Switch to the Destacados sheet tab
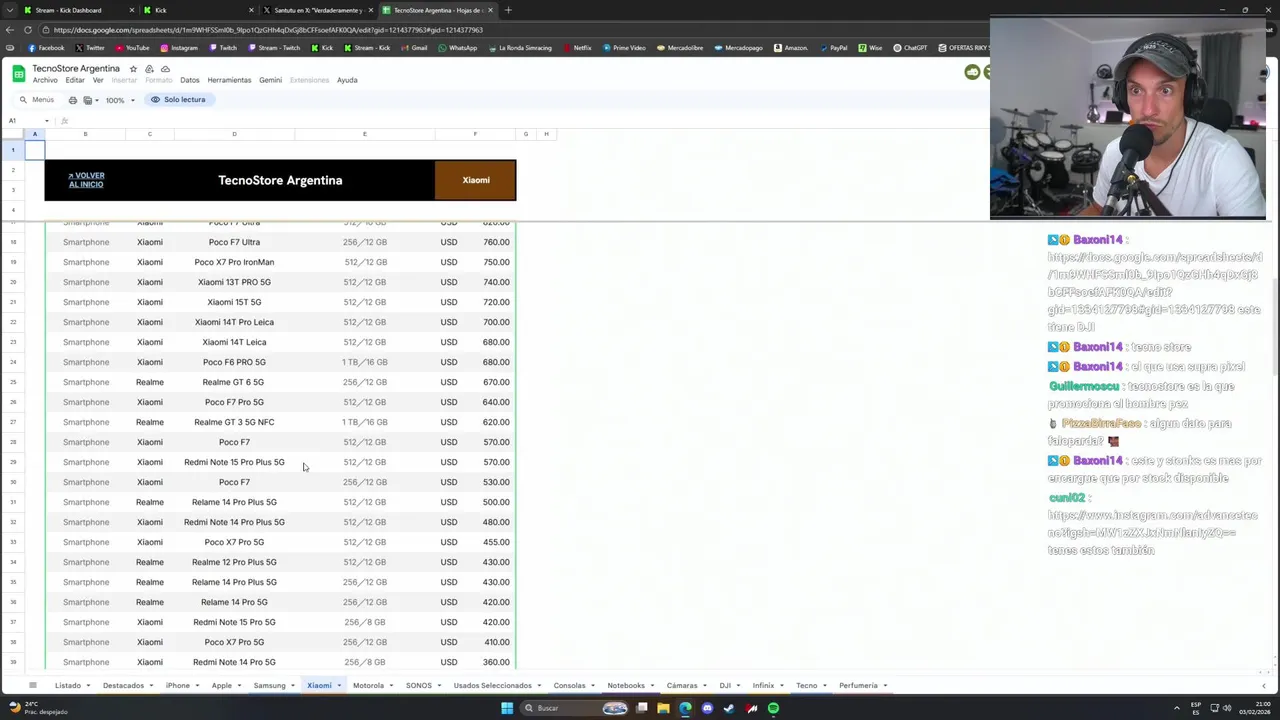The width and height of the screenshot is (1280, 720). click(x=123, y=686)
